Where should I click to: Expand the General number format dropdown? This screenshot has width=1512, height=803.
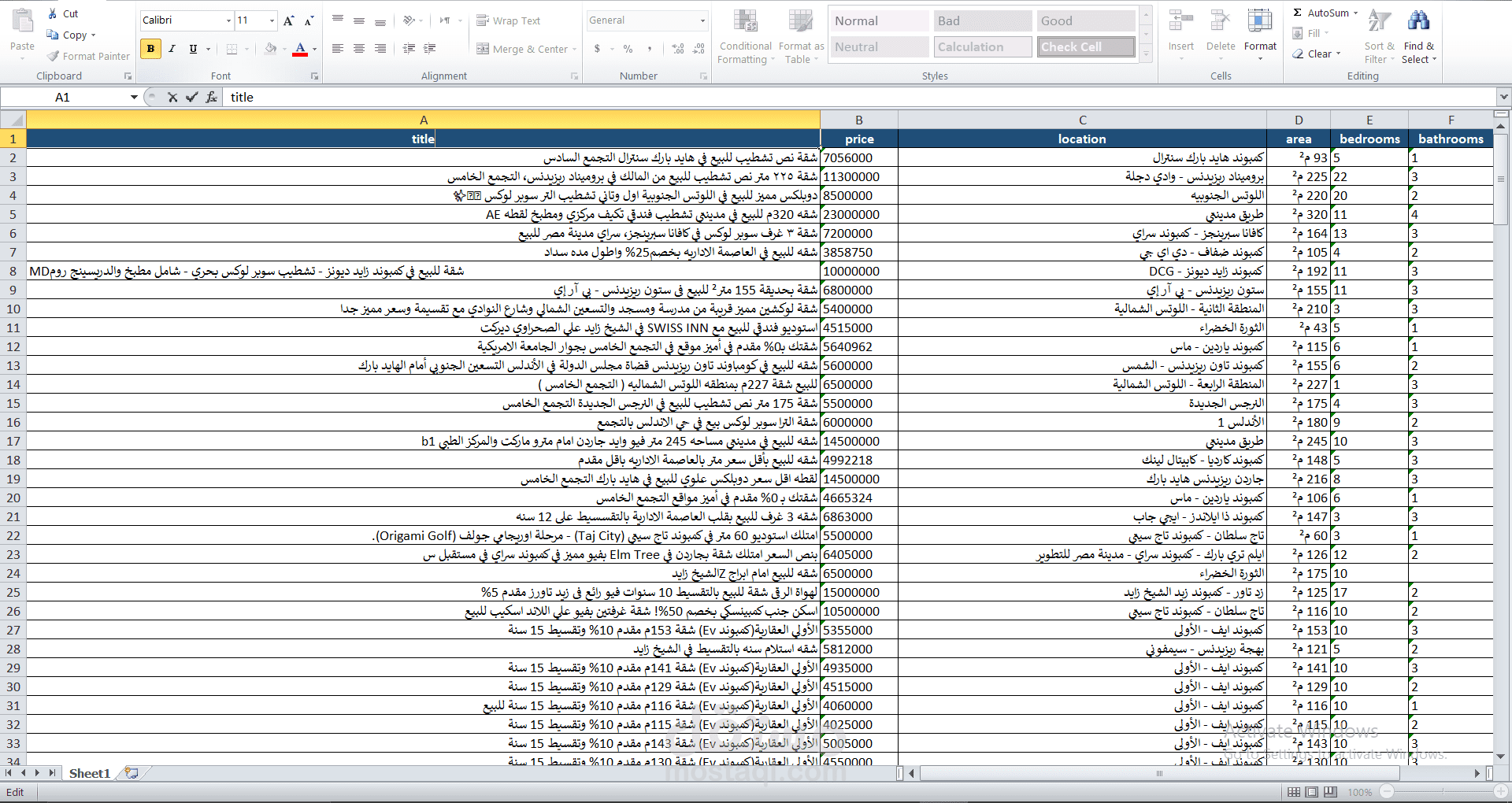click(702, 20)
